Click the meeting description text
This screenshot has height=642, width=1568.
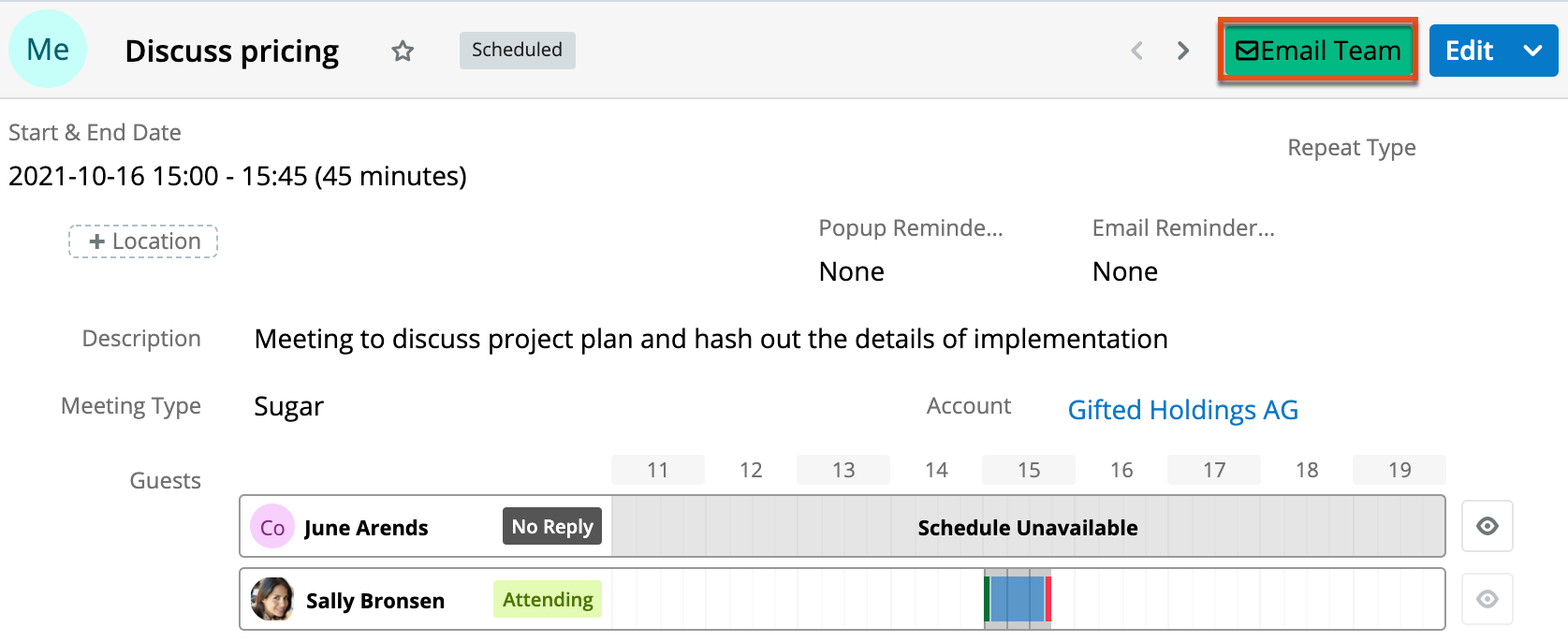pyautogui.click(x=711, y=339)
